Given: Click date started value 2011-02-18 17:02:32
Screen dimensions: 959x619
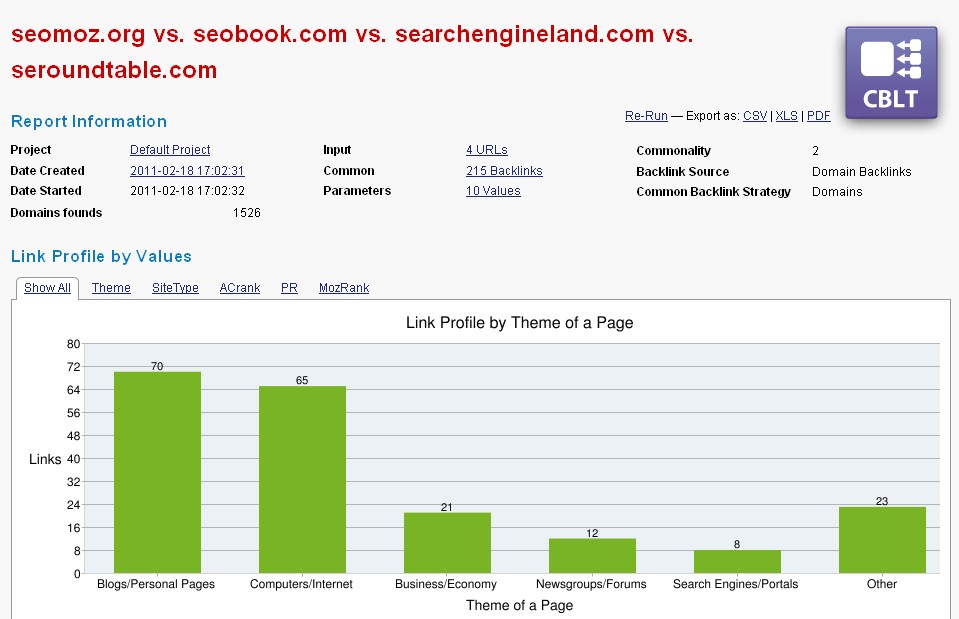Looking at the screenshot, I should tap(187, 191).
